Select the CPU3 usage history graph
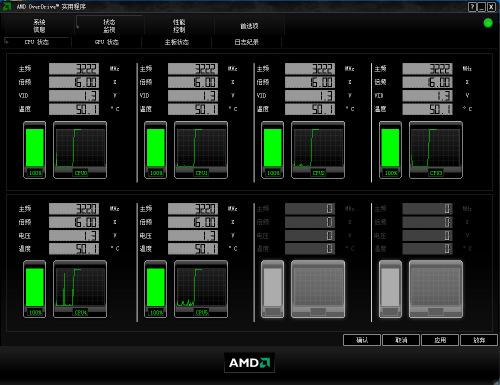This screenshot has height=385, width=500. 436,150
